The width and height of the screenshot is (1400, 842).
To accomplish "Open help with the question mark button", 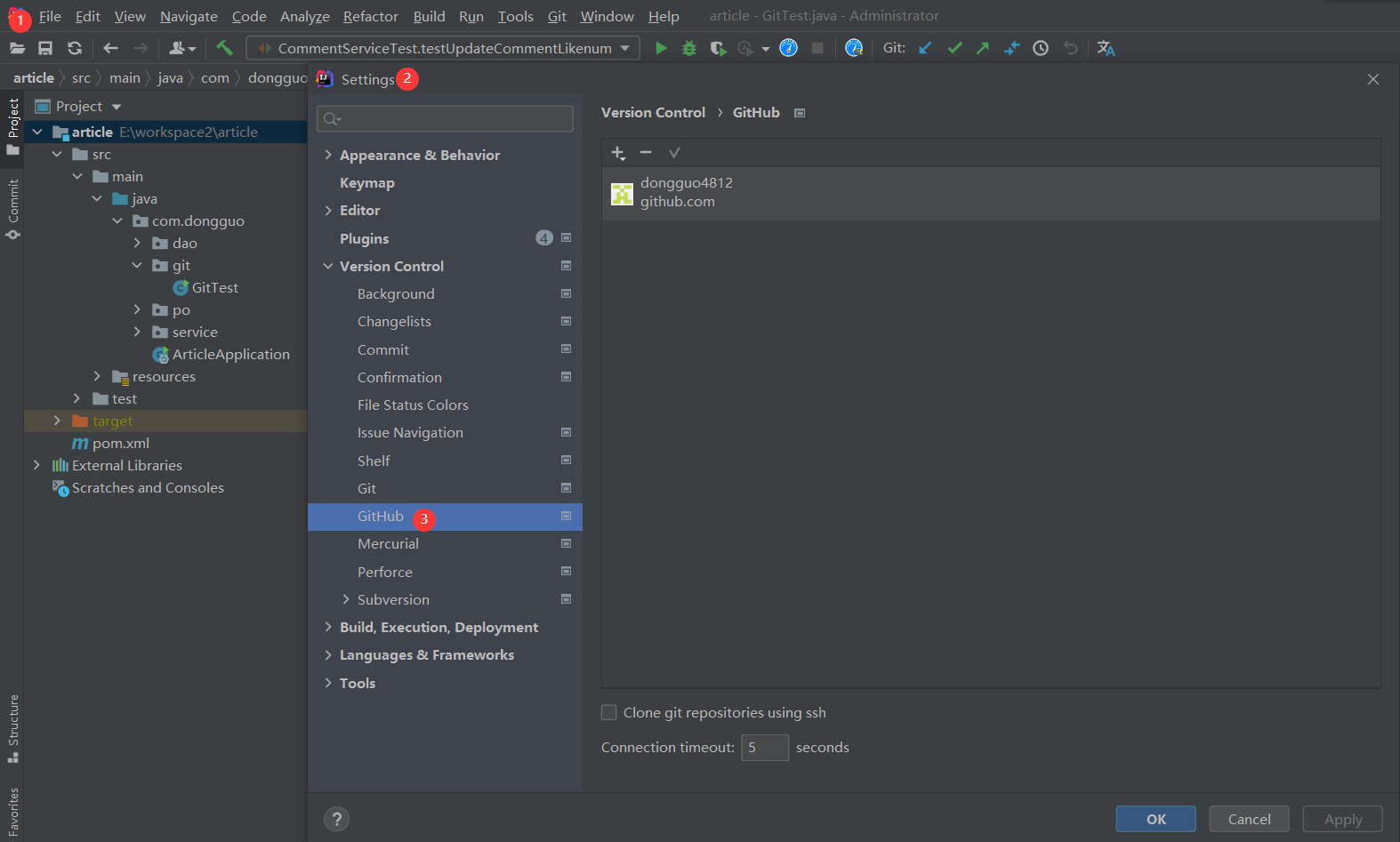I will tap(336, 819).
